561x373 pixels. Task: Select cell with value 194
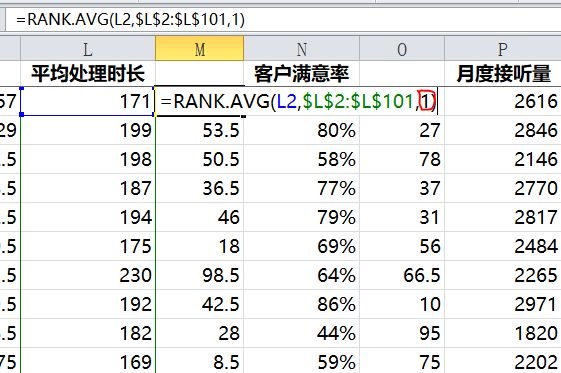(x=88, y=217)
